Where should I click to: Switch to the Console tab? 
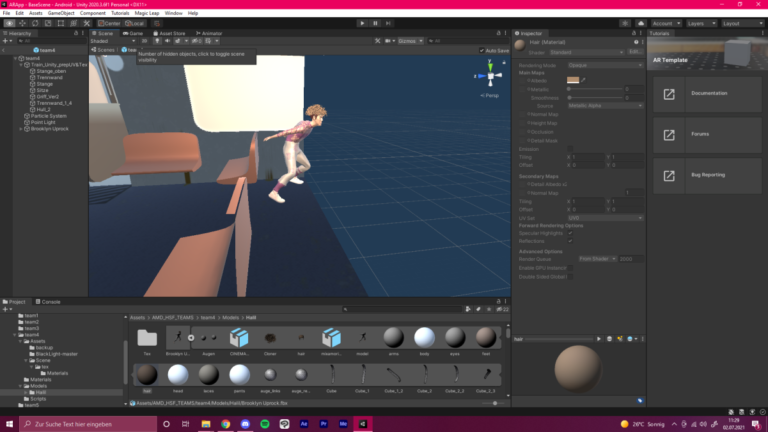pyautogui.click(x=49, y=301)
